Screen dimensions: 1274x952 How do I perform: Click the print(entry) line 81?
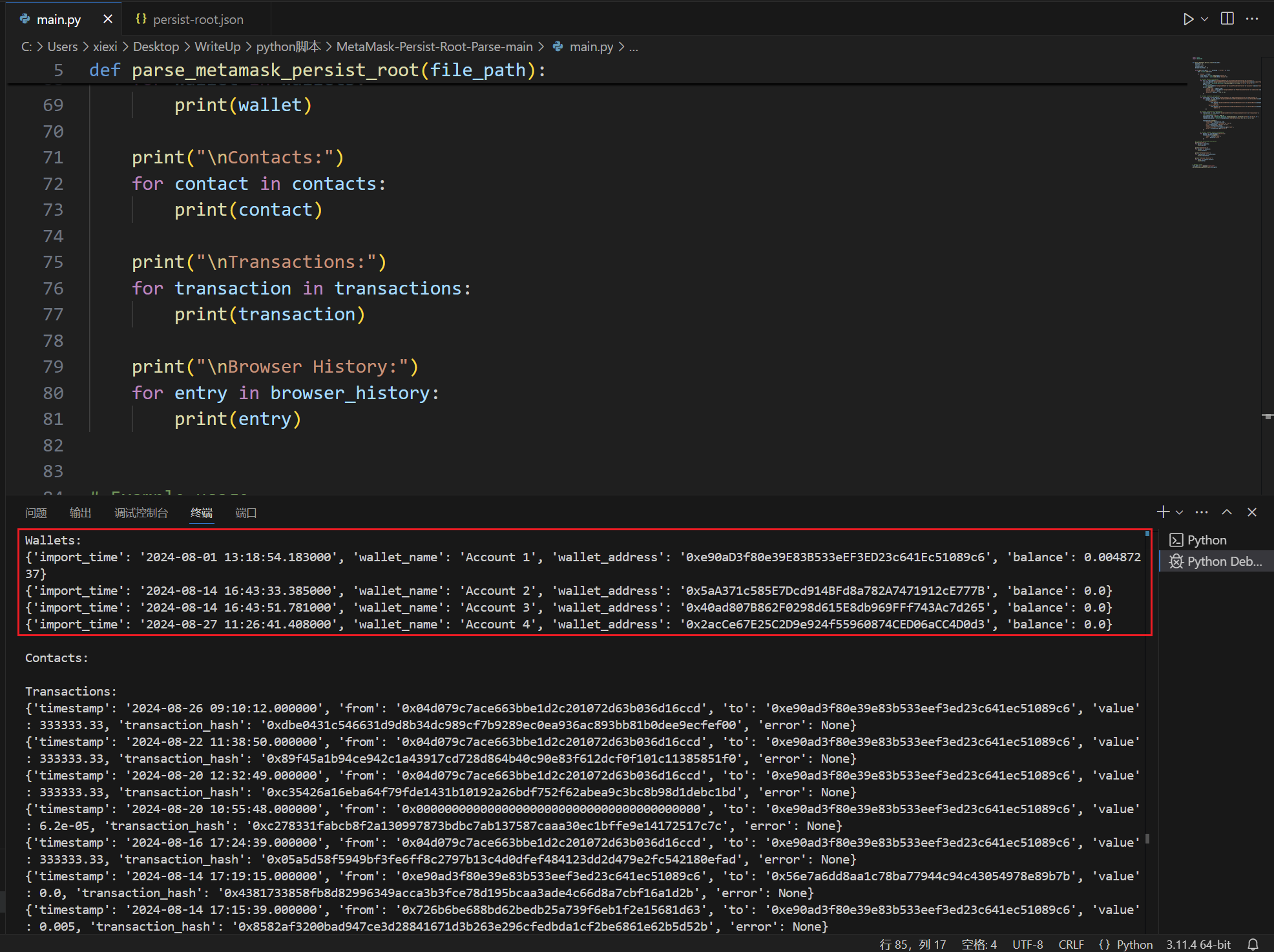click(238, 419)
